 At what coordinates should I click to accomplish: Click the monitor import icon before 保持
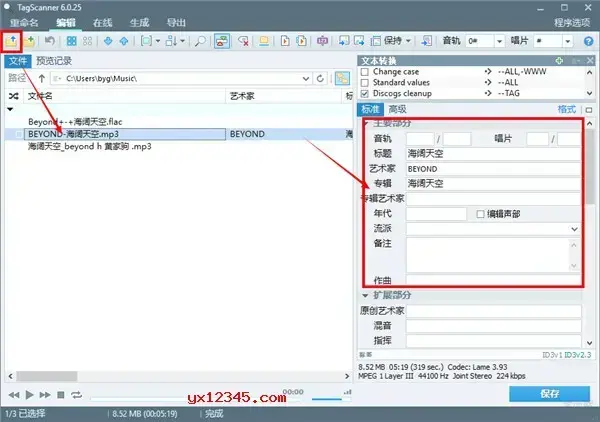pos(344,41)
